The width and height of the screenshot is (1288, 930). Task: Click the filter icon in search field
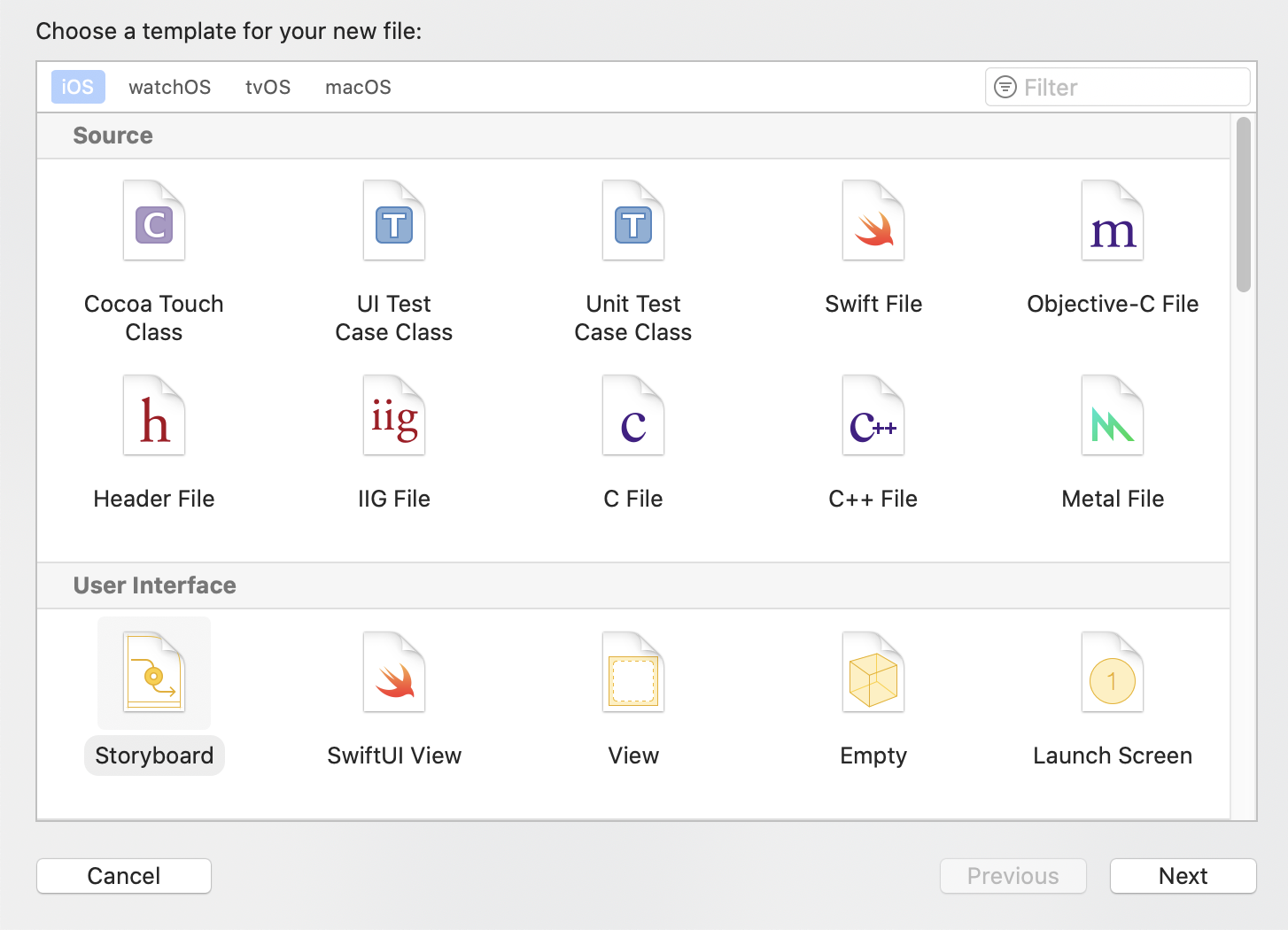click(x=1005, y=87)
